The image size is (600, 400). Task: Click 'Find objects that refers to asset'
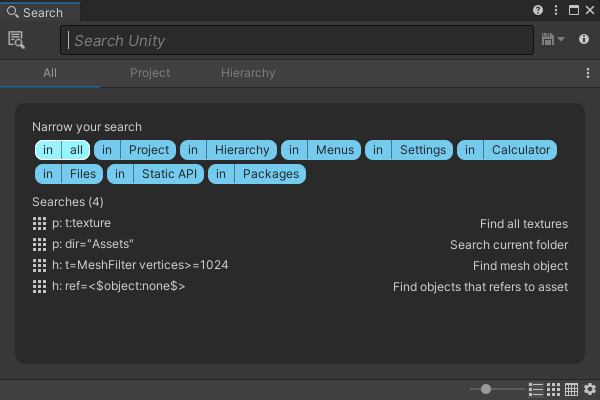click(480, 287)
